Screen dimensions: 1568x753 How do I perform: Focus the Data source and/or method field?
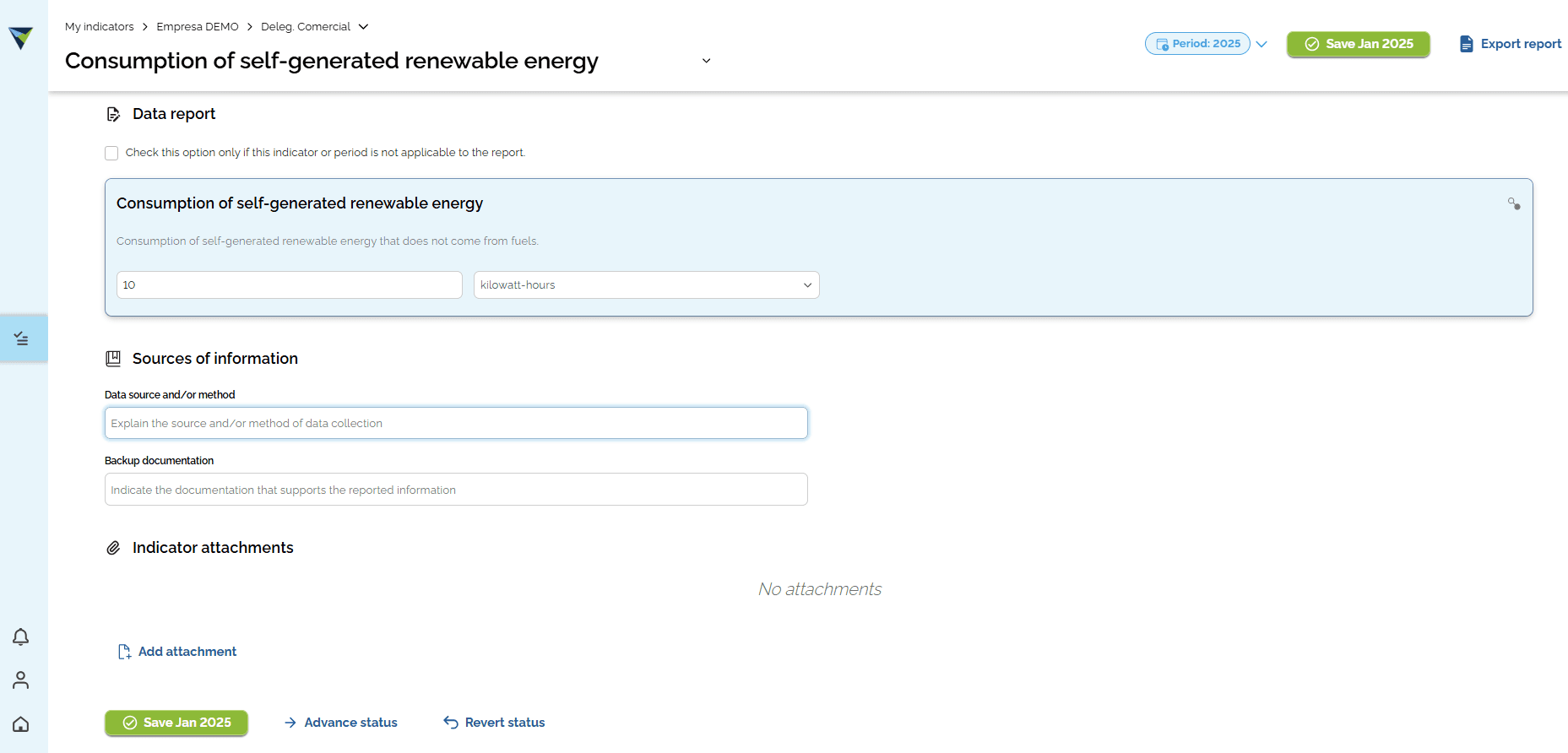[456, 423]
